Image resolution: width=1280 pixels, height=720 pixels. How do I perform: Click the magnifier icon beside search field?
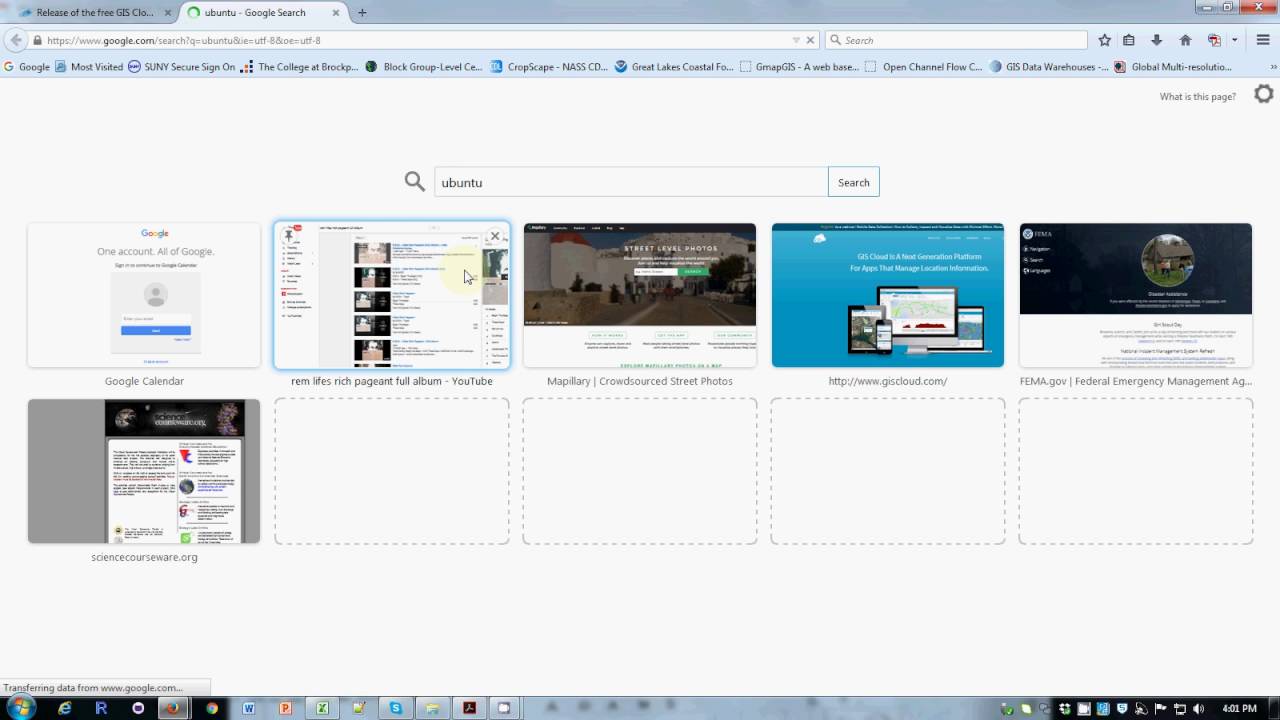pyautogui.click(x=415, y=181)
